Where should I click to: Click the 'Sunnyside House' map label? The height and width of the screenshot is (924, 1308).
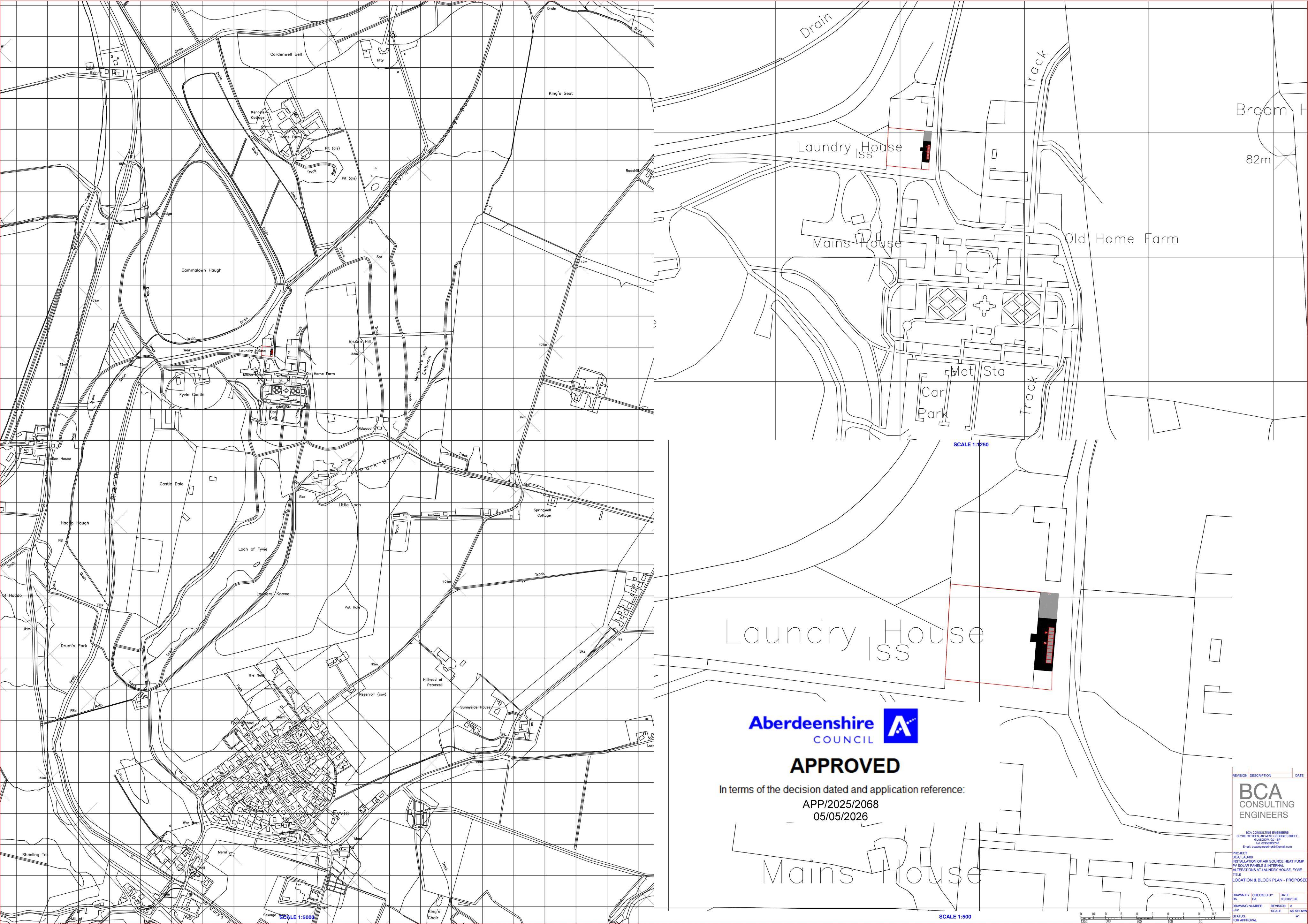point(475,708)
